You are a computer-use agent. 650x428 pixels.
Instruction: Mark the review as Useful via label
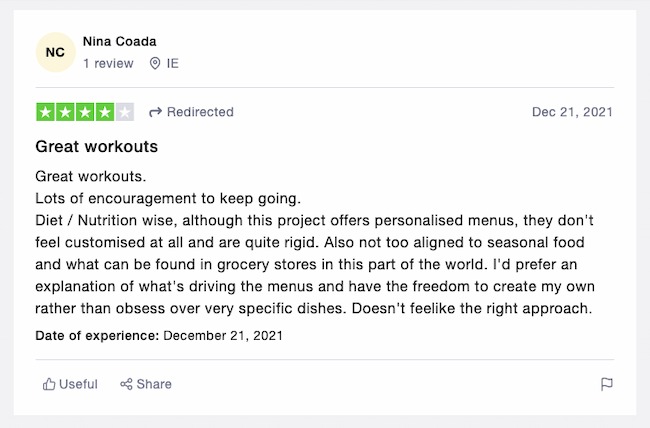79,384
